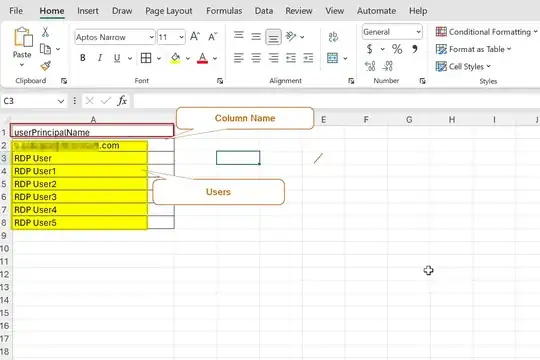
Task: Middle align cell contents
Action: click(256, 36)
